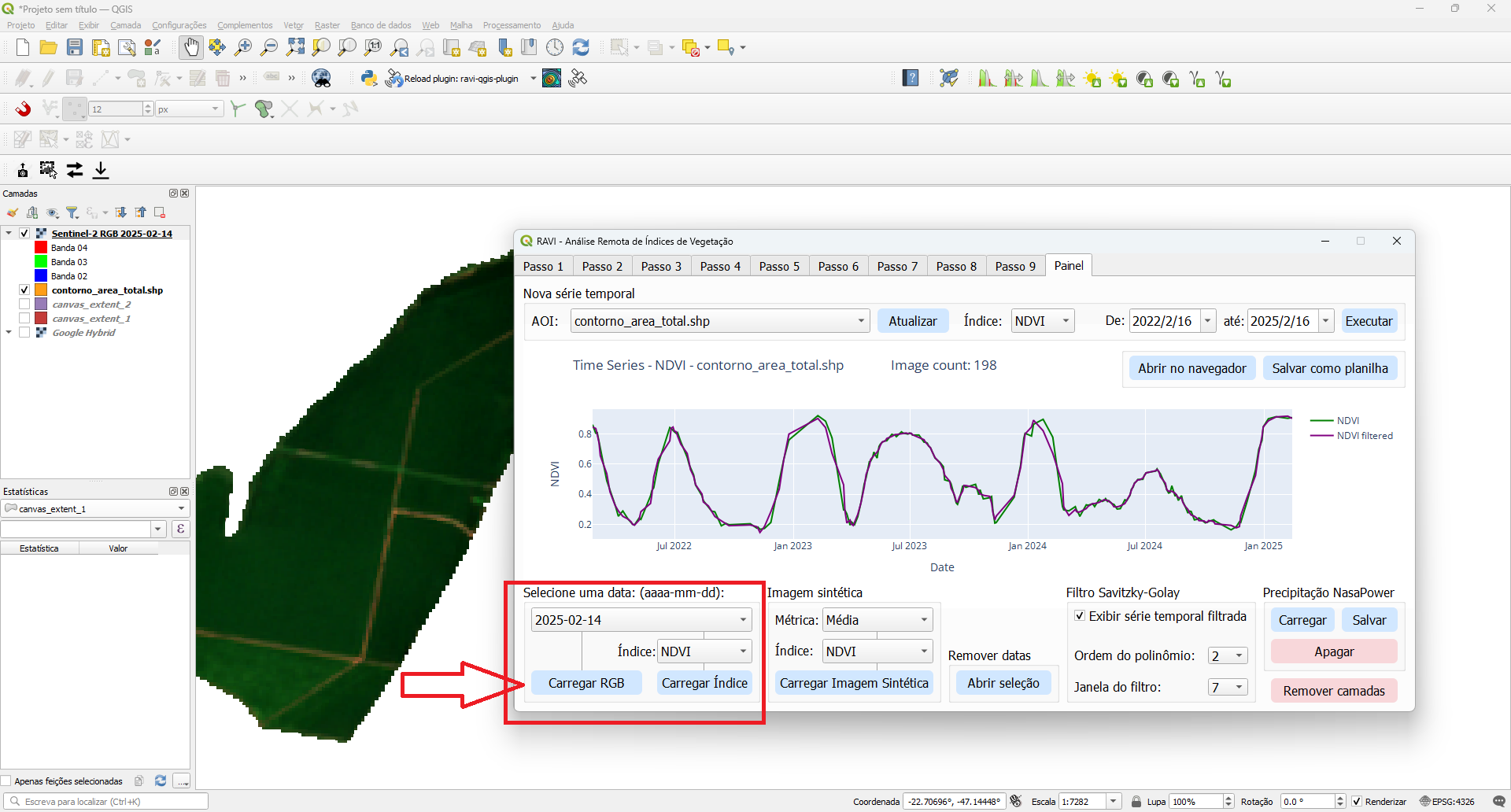Screen dimensions: 1511x812
Task: Toggle the Renderizar checkbox in status bar
Action: (1357, 801)
